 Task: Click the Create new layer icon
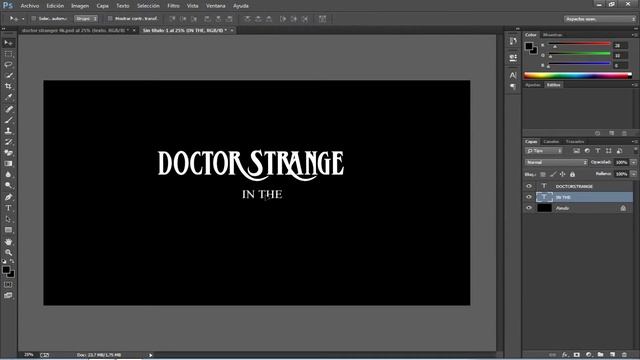[x=612, y=355]
